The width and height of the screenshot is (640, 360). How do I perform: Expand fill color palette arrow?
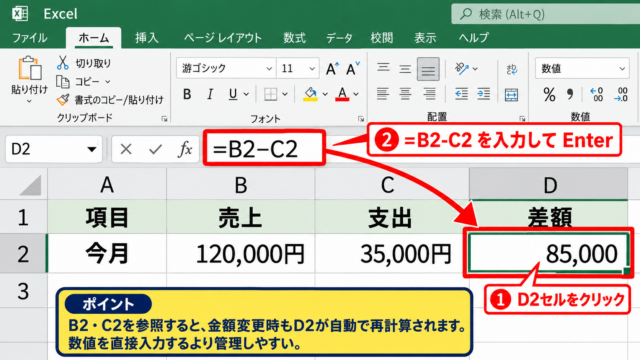coord(325,94)
